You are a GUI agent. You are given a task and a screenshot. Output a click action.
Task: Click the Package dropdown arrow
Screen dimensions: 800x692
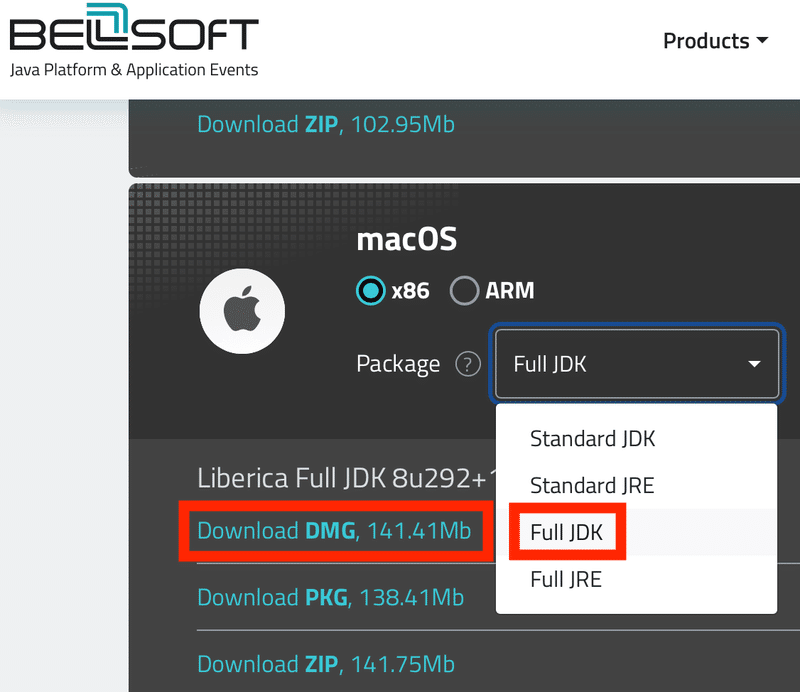click(755, 365)
